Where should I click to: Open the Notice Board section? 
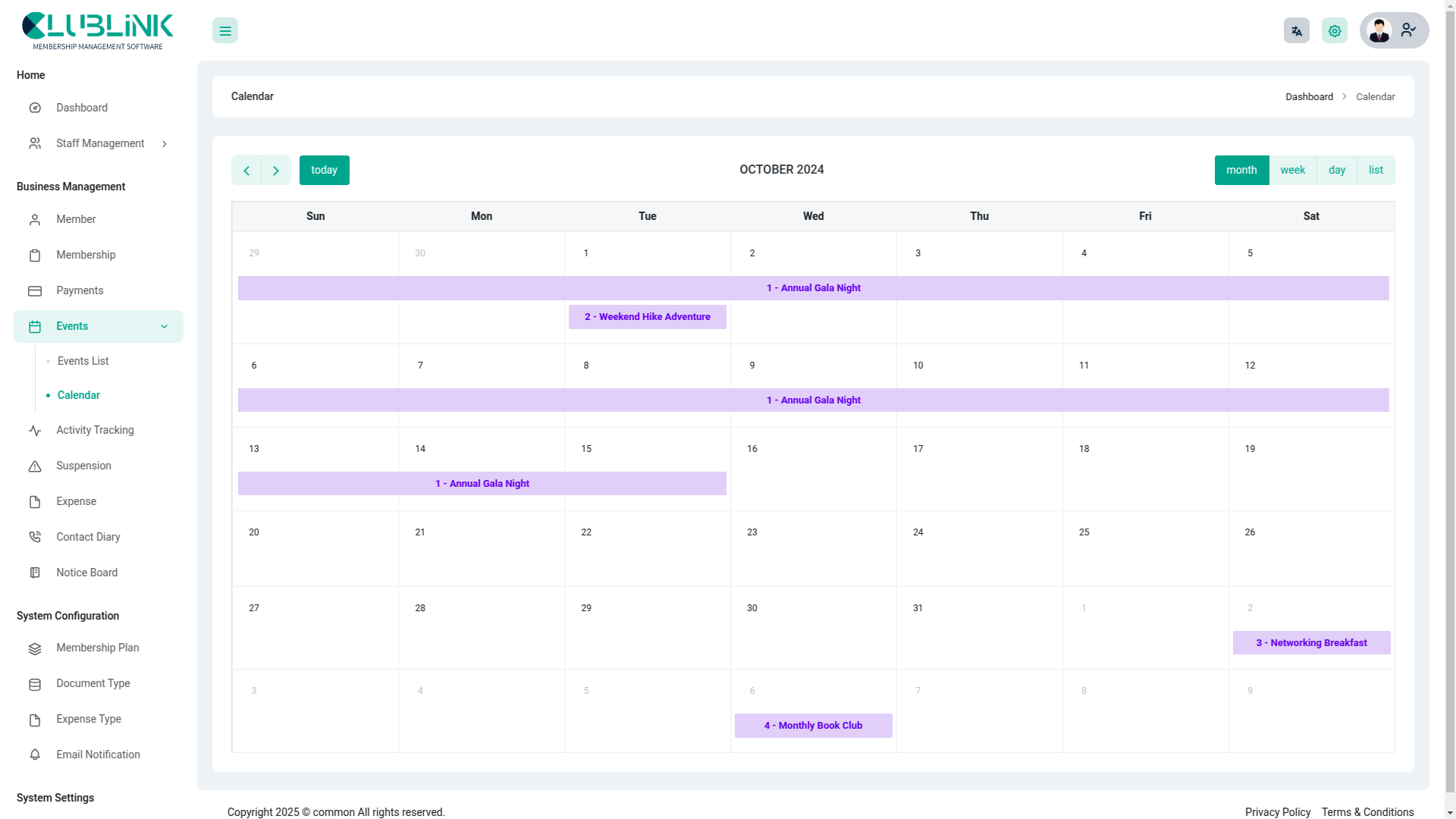coord(86,573)
